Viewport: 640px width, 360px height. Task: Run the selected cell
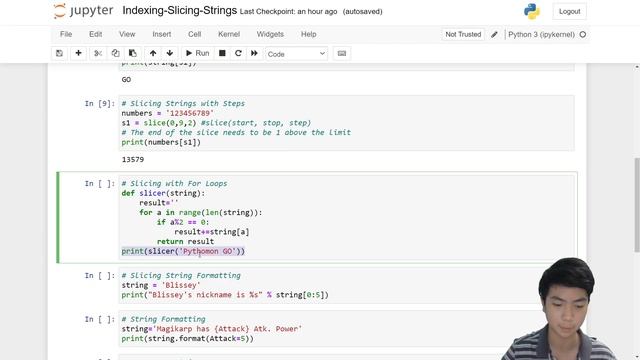tap(198, 53)
